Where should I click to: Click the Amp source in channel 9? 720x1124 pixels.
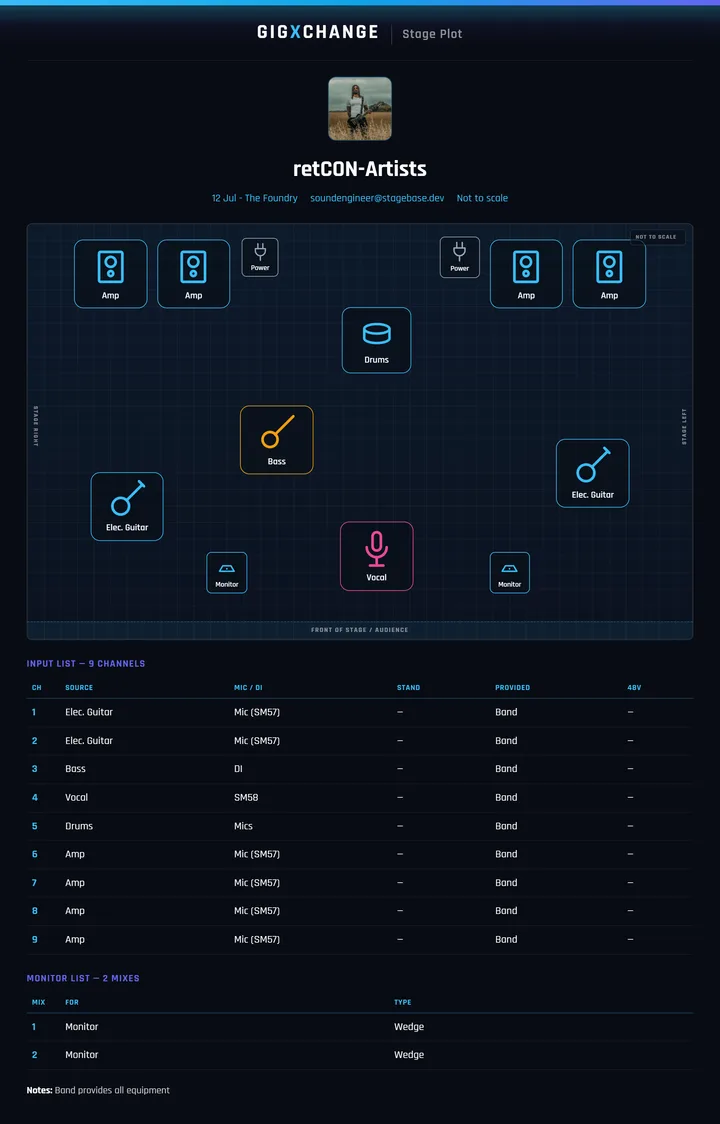point(75,939)
